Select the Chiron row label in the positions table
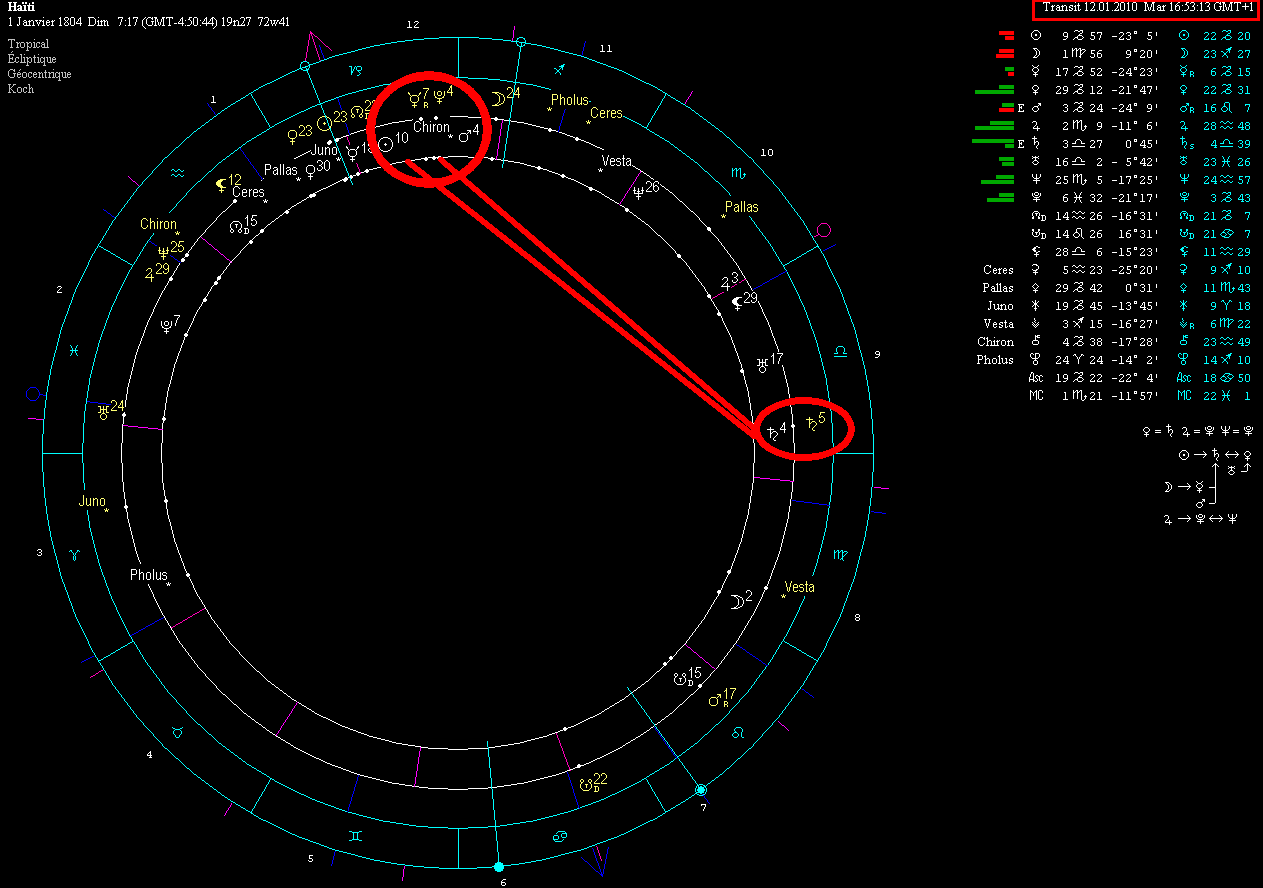The image size is (1263, 888). (x=995, y=342)
